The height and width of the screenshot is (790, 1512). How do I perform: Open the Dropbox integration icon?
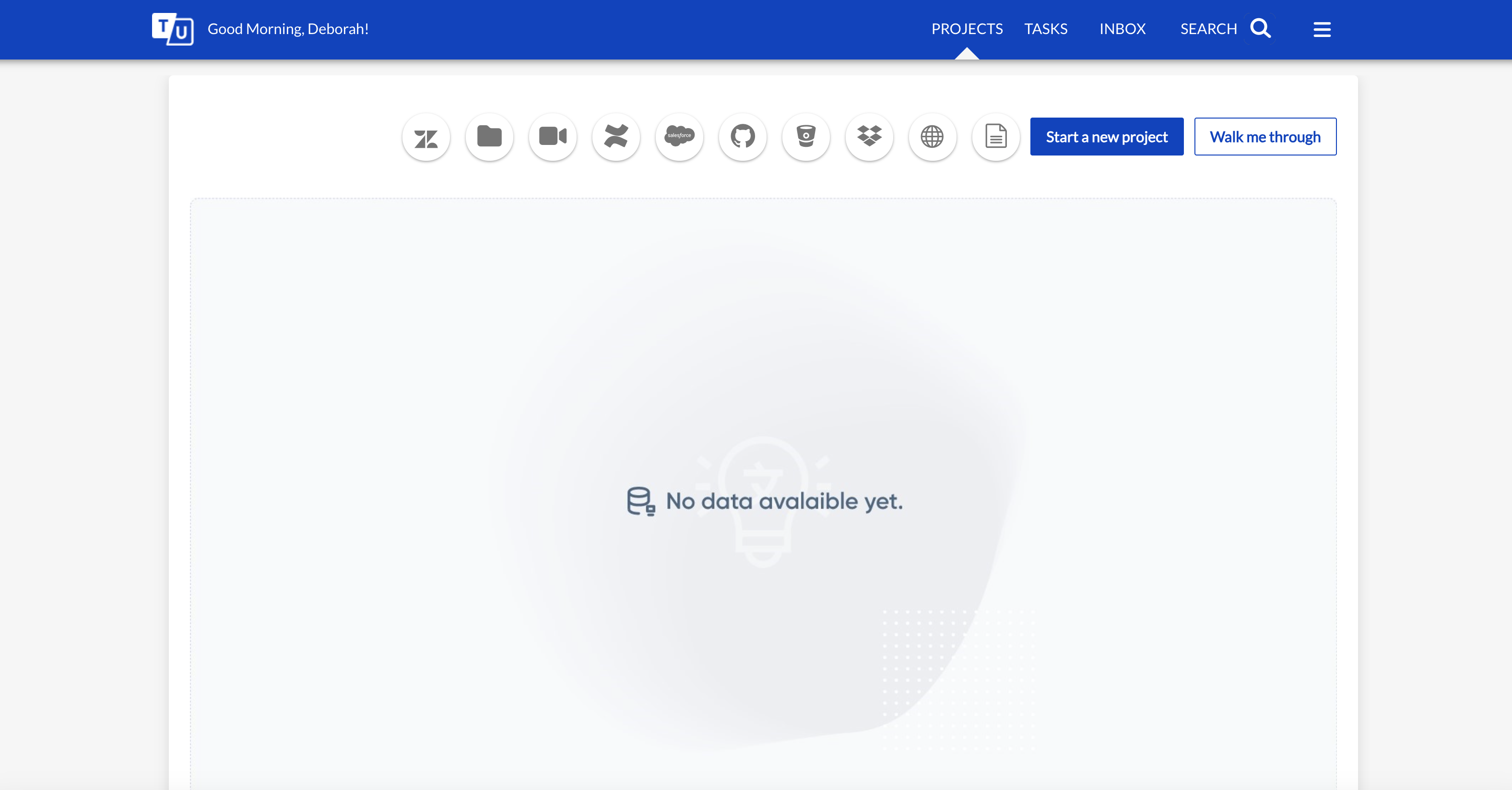click(870, 136)
